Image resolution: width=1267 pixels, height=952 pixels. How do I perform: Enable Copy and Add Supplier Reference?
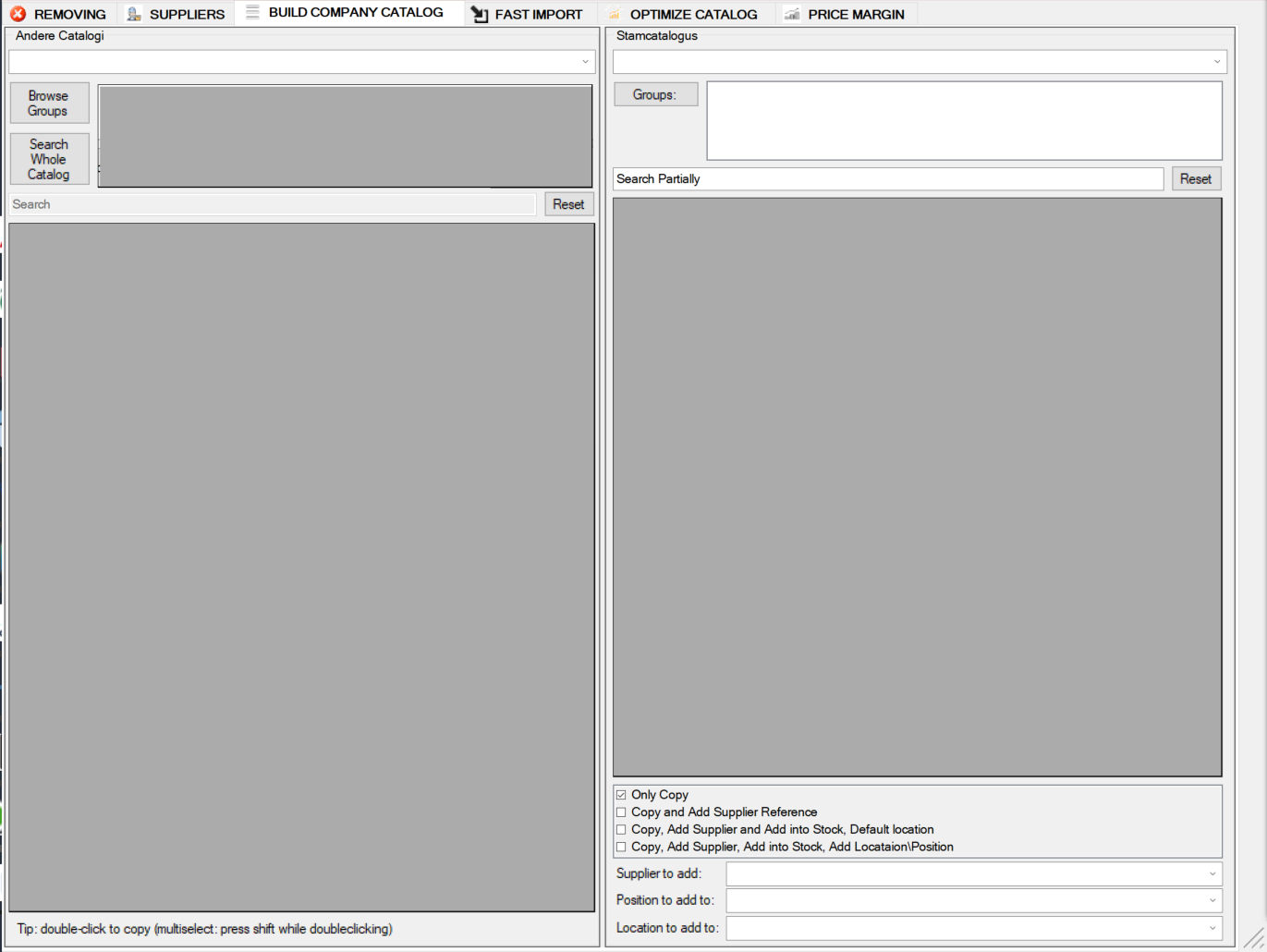click(x=621, y=812)
